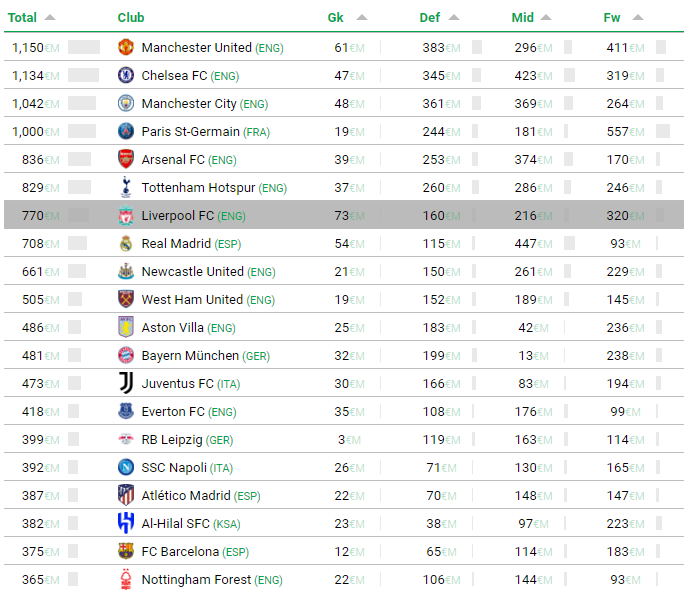Click Manchester United's total value bar

tap(84, 47)
